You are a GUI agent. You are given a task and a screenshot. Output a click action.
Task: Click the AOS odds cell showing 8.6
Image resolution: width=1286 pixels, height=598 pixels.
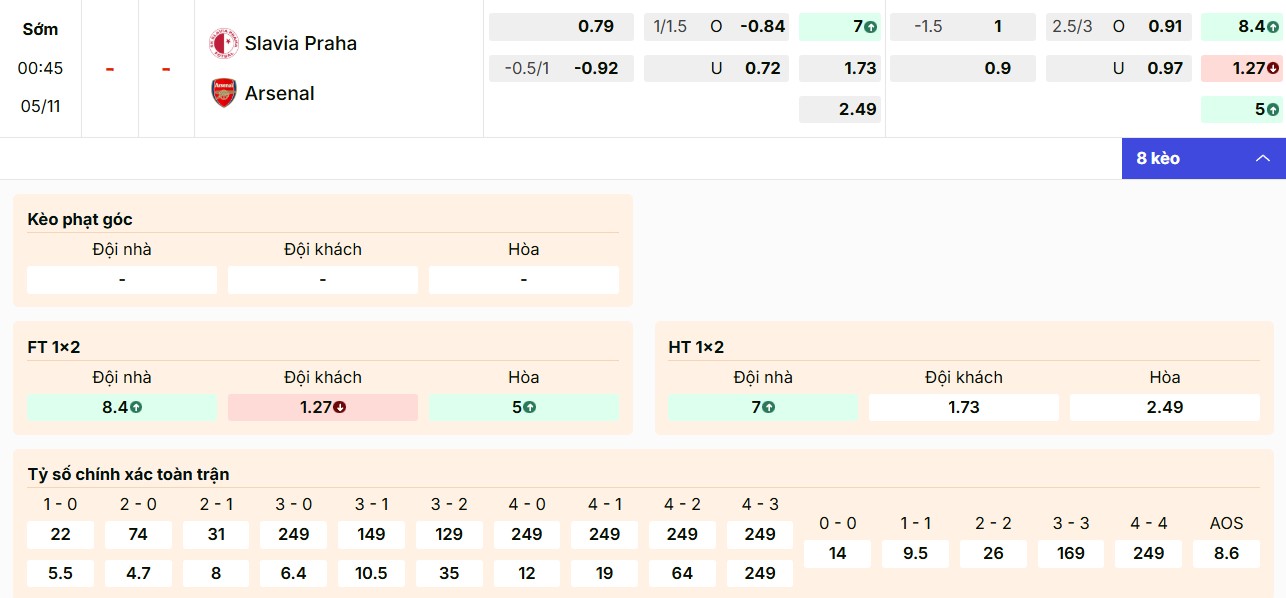click(1226, 553)
